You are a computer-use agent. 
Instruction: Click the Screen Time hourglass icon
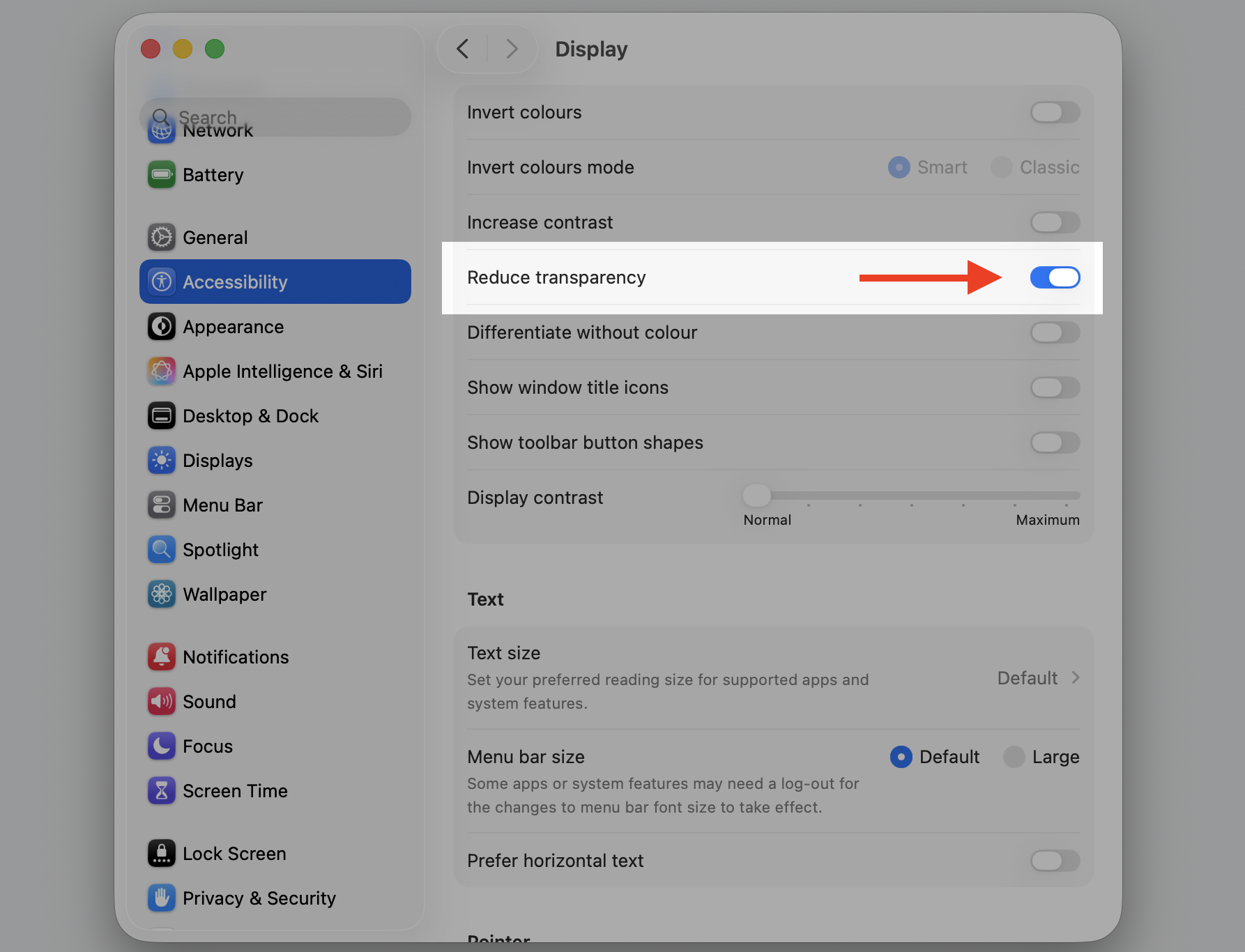(162, 790)
